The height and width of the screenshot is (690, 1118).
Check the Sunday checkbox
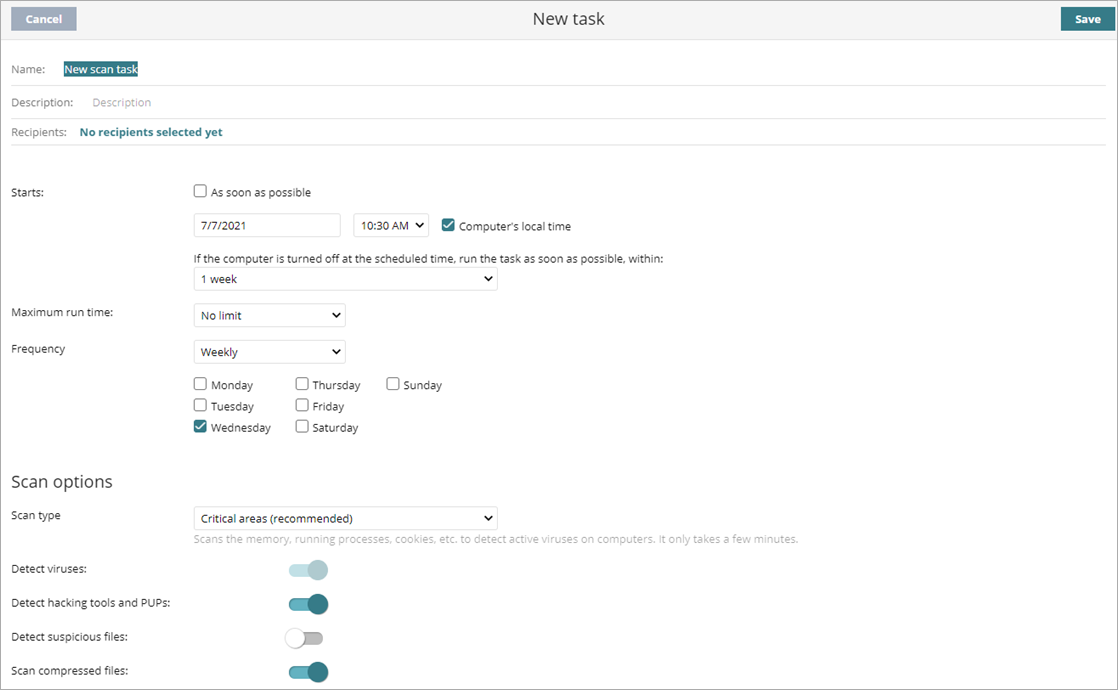pyautogui.click(x=393, y=384)
